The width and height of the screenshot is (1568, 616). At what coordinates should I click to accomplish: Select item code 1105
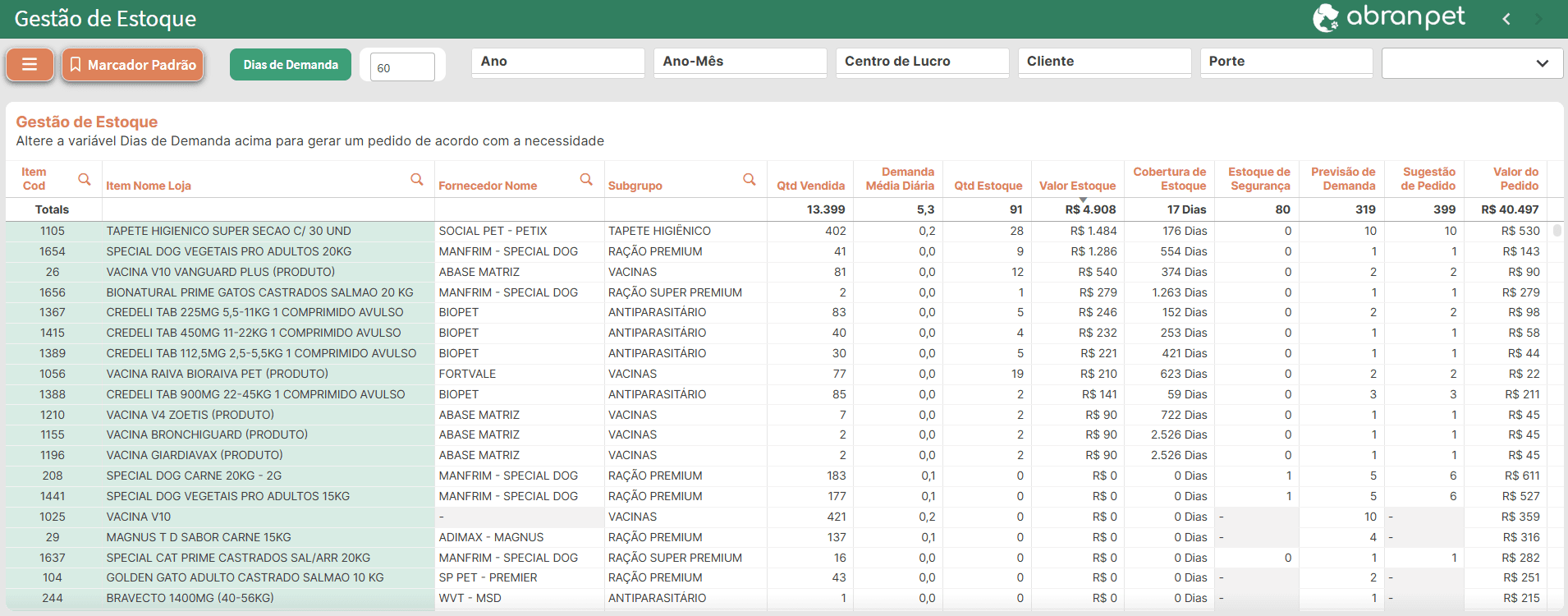(53, 231)
